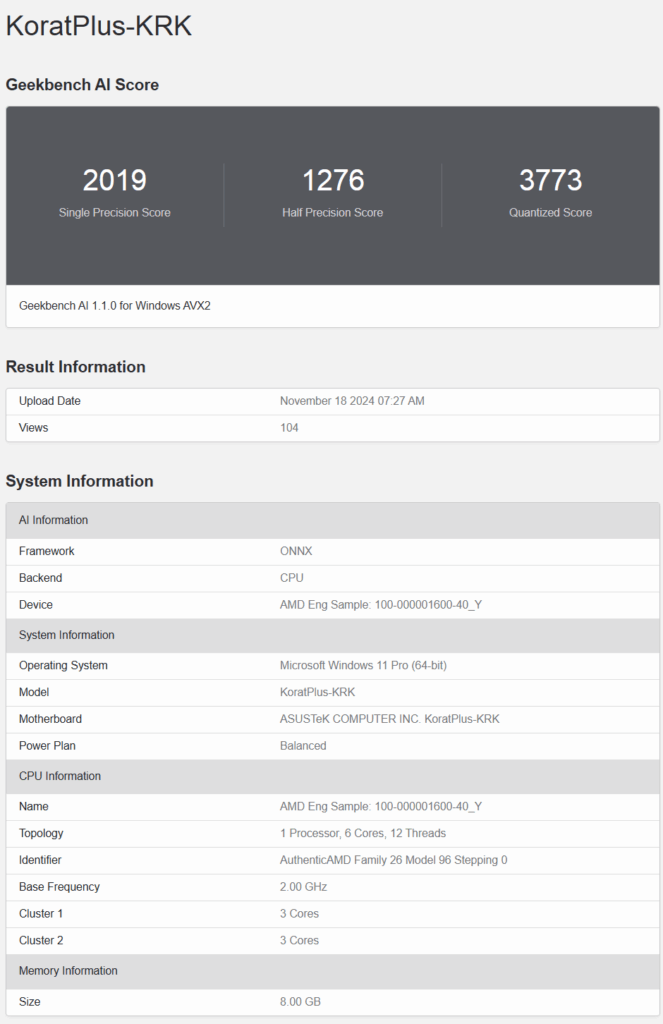Click the Views count 104
This screenshot has height=1024, width=663.
289,428
